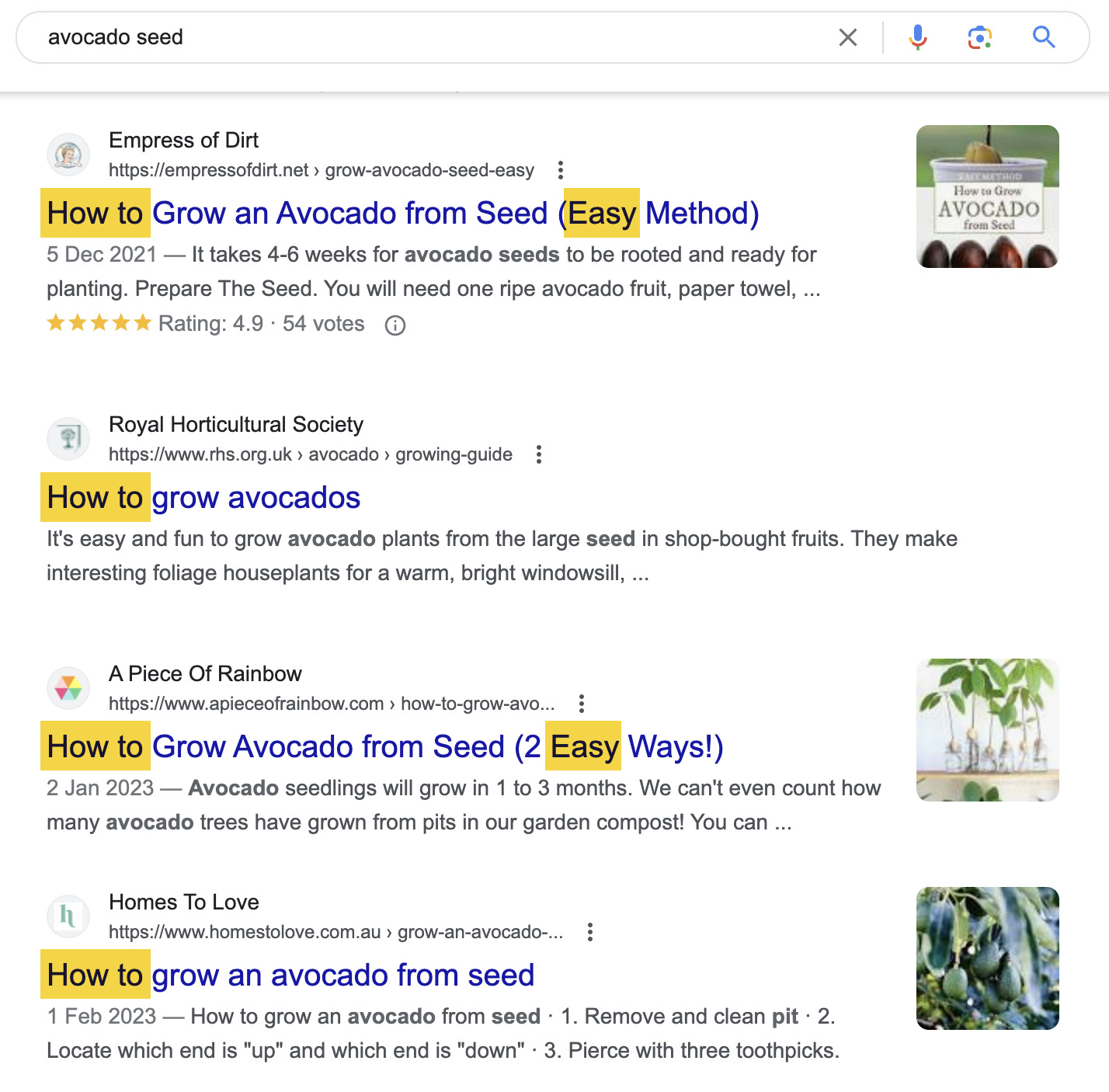Open the three-dot menu on the RHS result
Screen dimensions: 1109x1092
click(539, 454)
